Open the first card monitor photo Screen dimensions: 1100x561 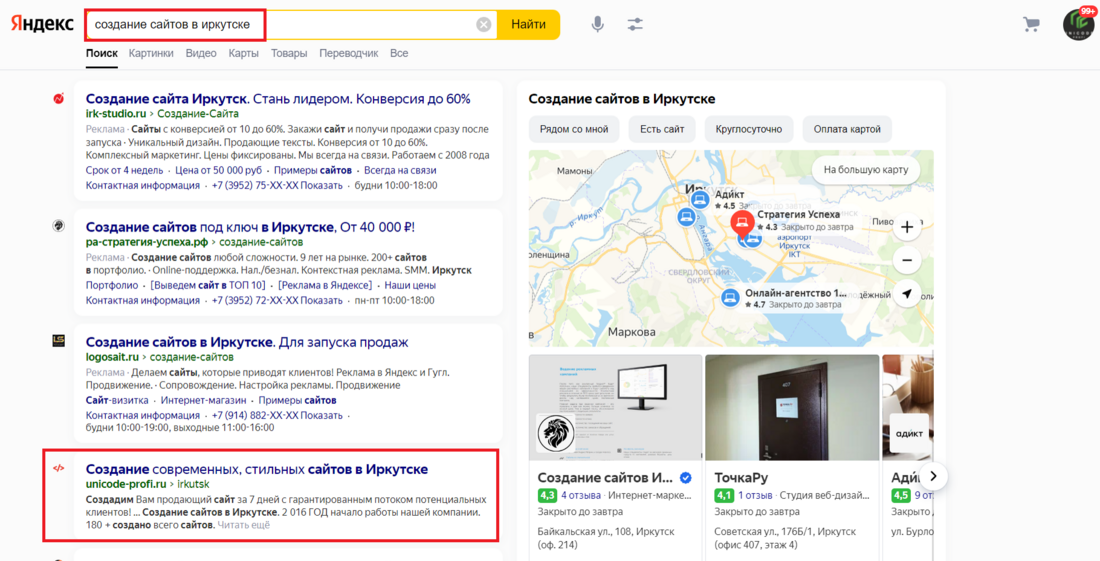(615, 407)
